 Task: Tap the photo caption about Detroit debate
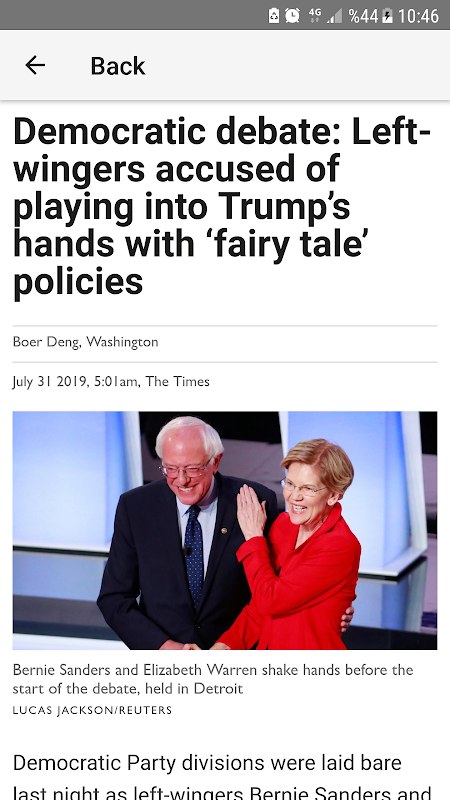pyautogui.click(x=213, y=679)
